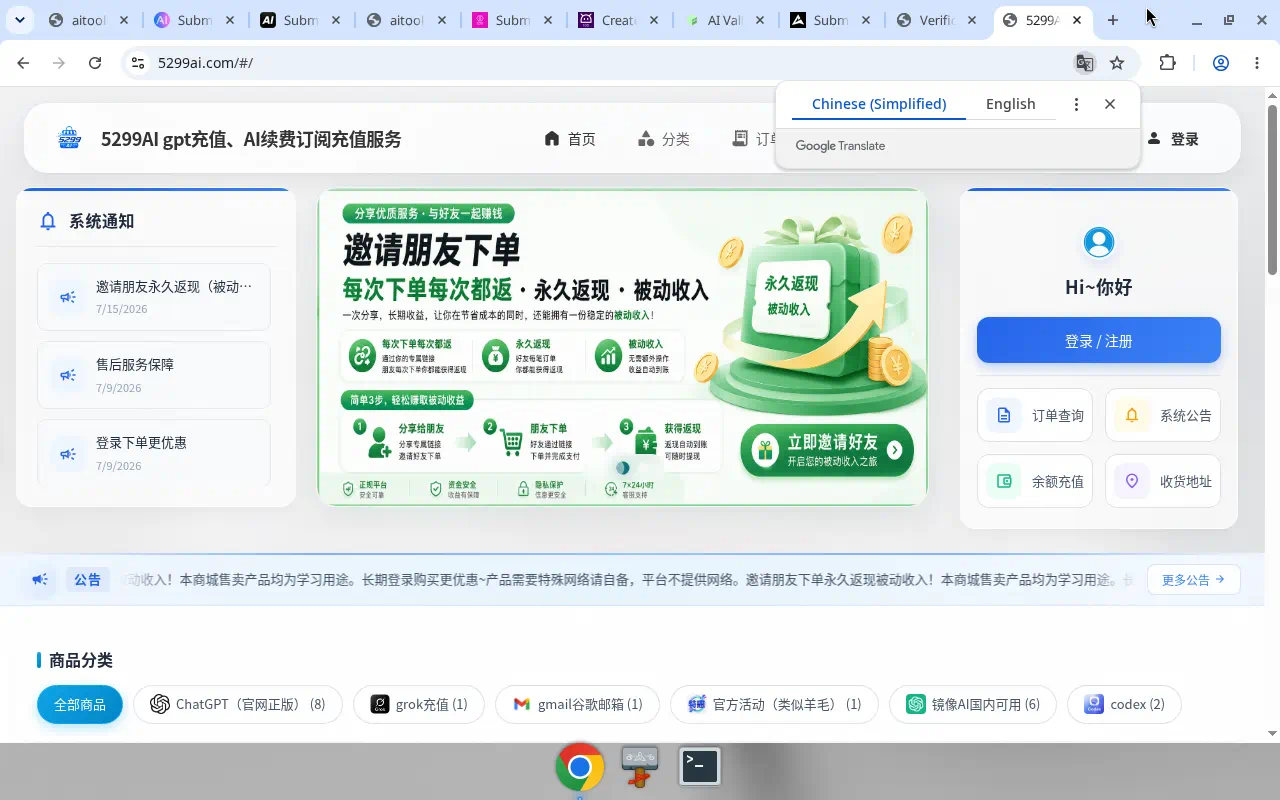Open the middle taskbar application icon

click(640, 767)
